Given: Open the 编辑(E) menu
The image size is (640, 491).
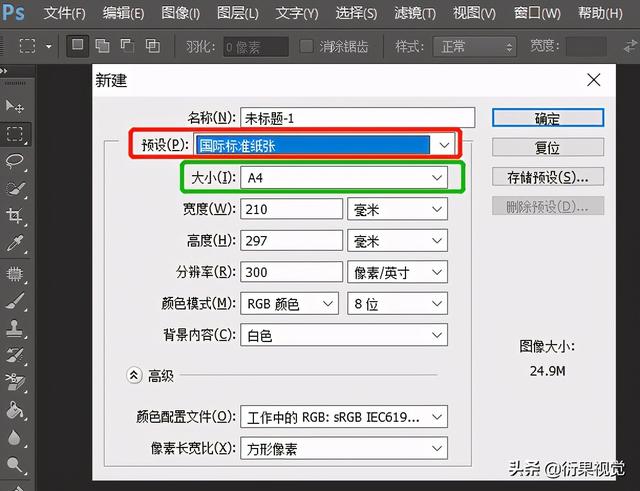Looking at the screenshot, I should (x=123, y=13).
